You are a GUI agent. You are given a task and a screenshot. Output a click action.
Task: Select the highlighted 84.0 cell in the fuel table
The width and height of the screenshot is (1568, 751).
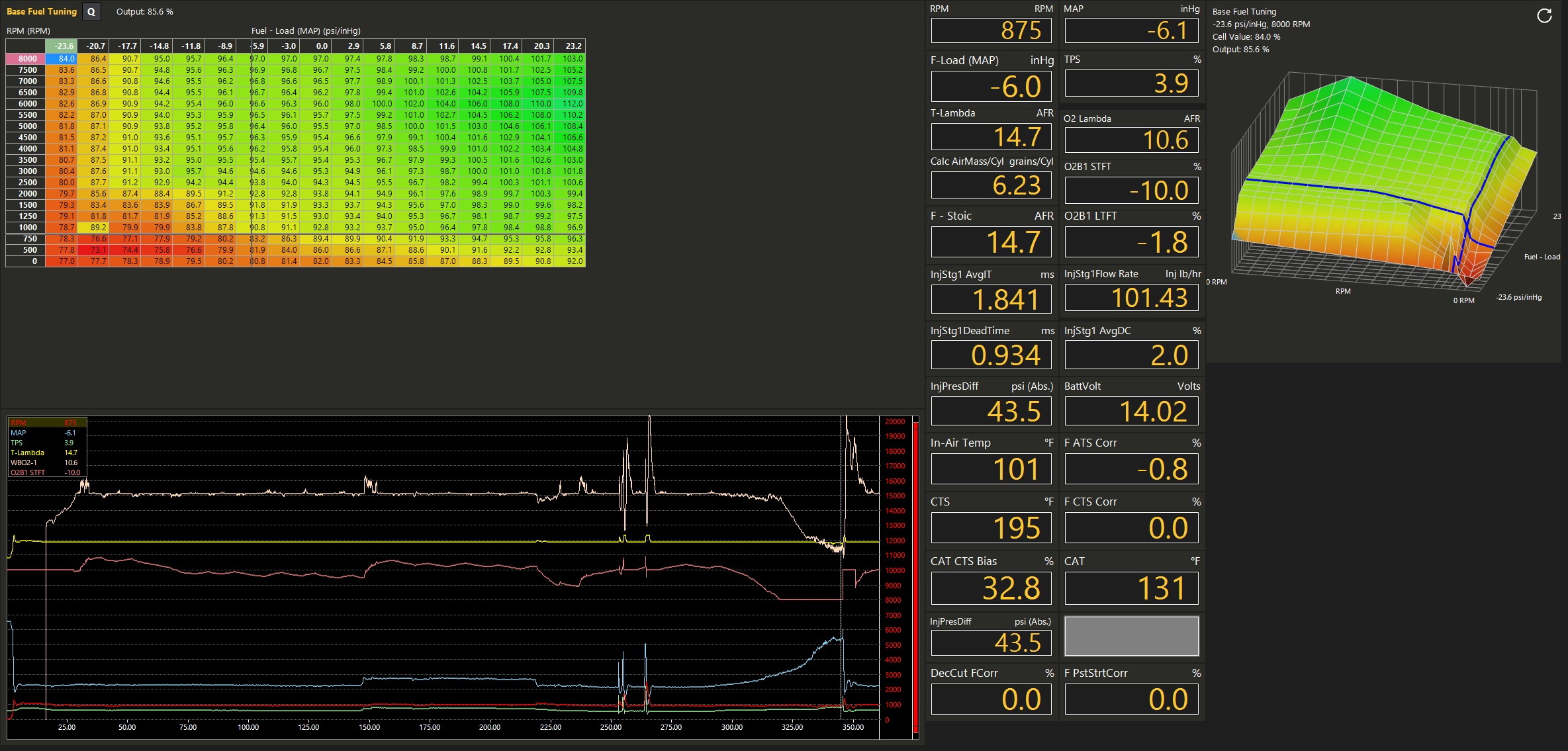[x=62, y=59]
